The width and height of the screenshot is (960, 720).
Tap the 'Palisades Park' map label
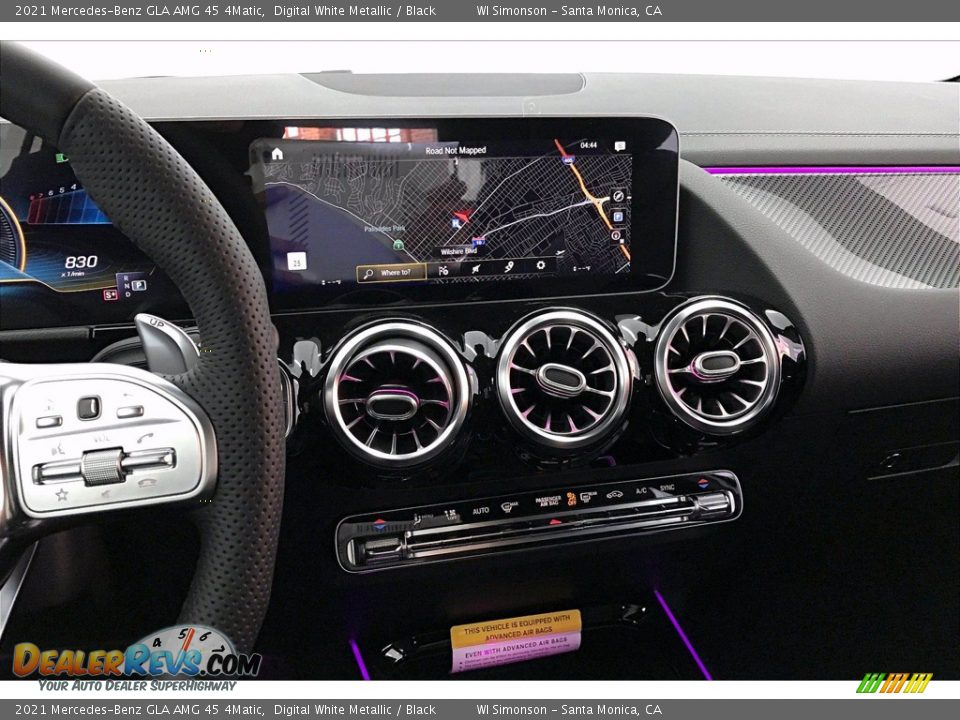point(384,228)
